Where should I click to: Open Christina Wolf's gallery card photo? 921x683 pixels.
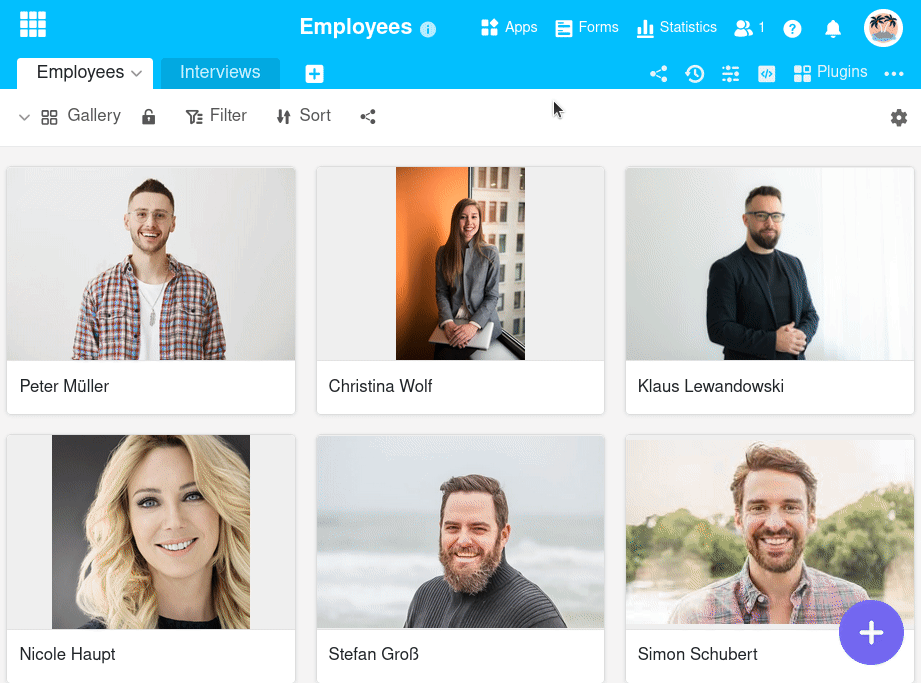click(460, 263)
